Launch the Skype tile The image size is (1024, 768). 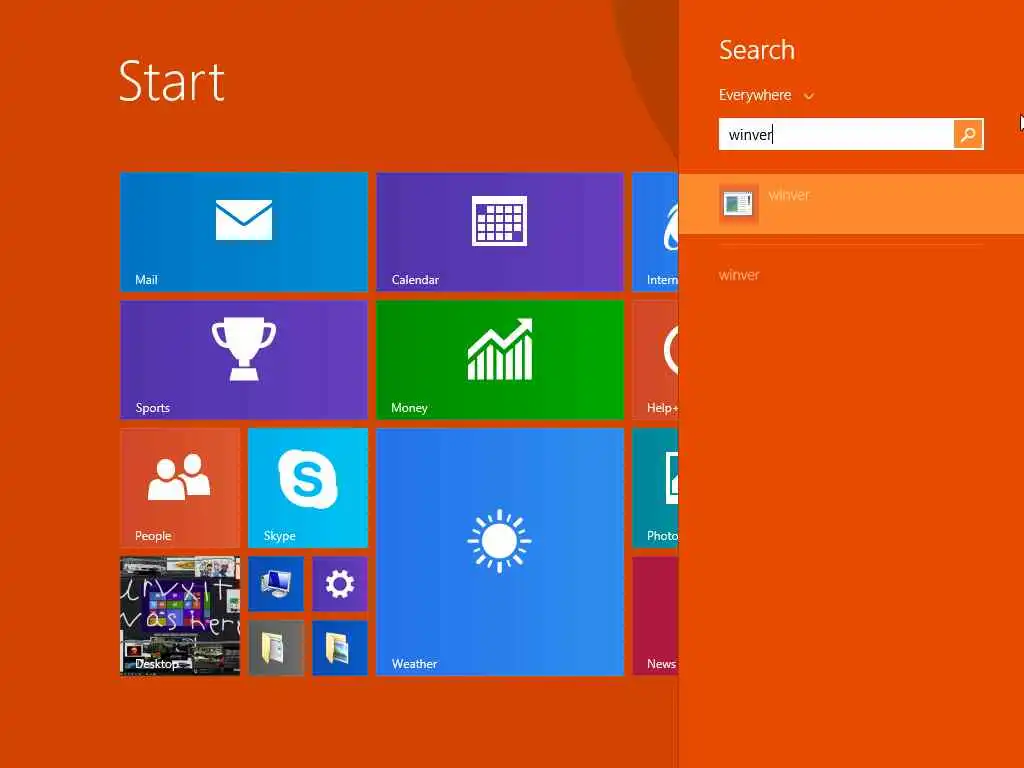308,487
